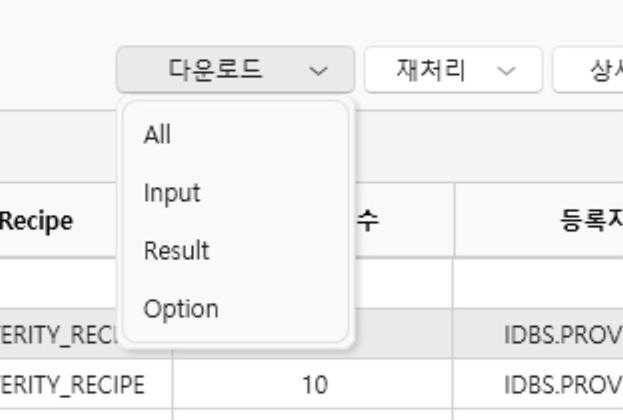Pick the Result menu option

[x=176, y=250]
